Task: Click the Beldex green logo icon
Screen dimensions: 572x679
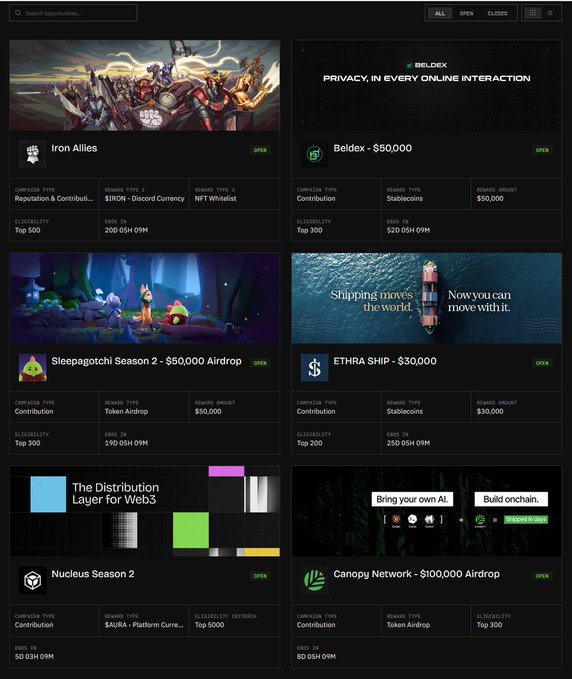Action: click(314, 154)
